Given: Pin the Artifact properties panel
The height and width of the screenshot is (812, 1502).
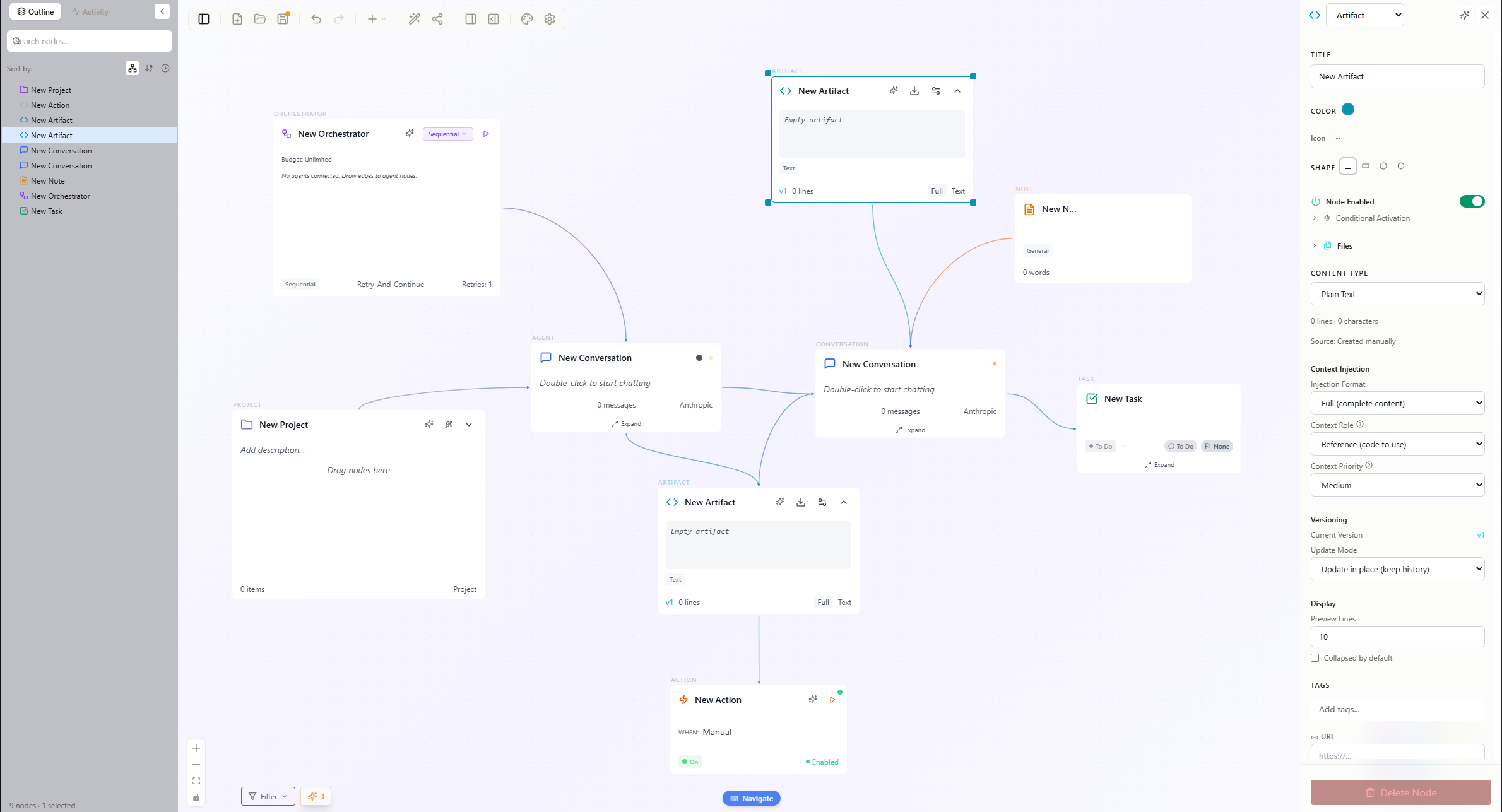Looking at the screenshot, I should point(1465,15).
